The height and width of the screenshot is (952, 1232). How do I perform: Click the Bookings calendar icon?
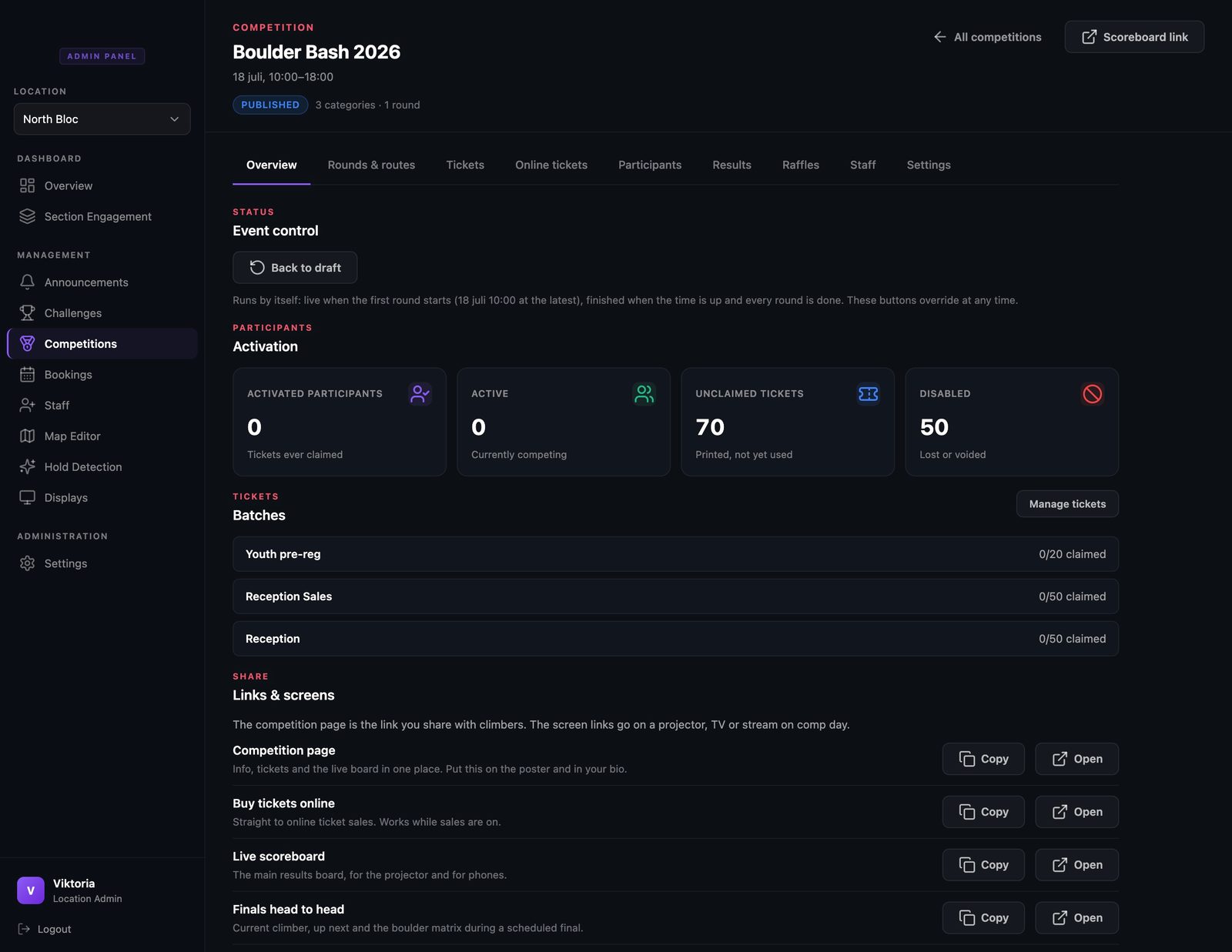point(28,375)
